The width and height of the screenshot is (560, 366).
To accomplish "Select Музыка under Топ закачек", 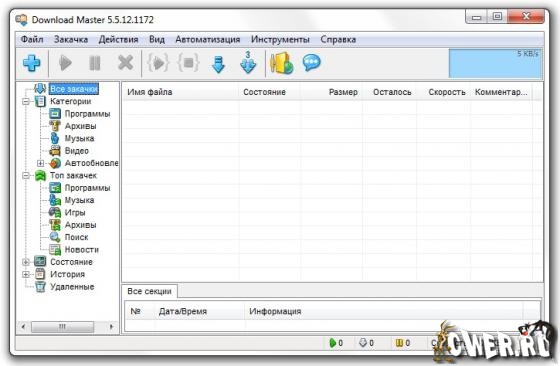I will point(79,200).
